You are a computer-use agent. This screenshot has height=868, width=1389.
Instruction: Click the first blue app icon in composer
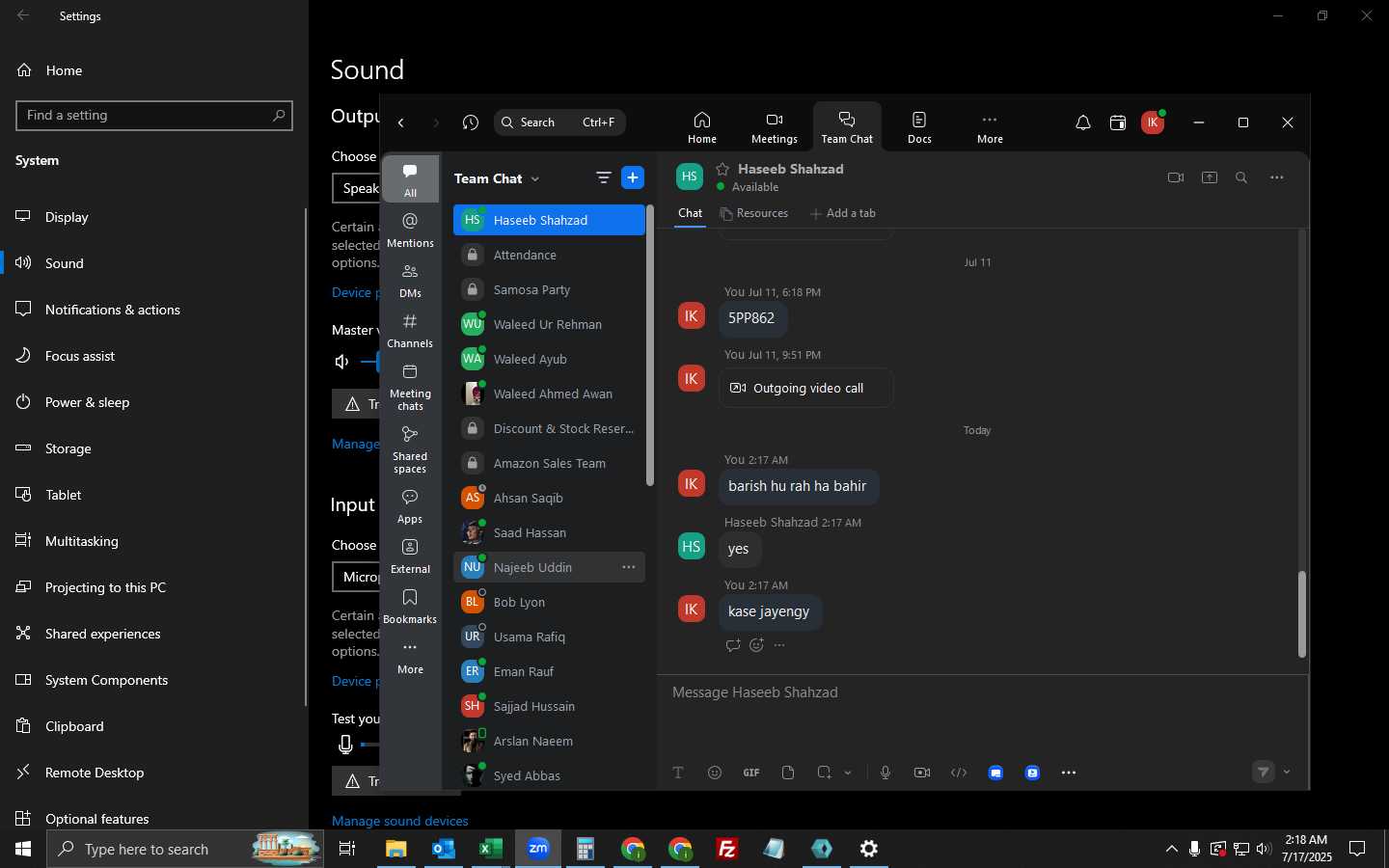point(995,773)
